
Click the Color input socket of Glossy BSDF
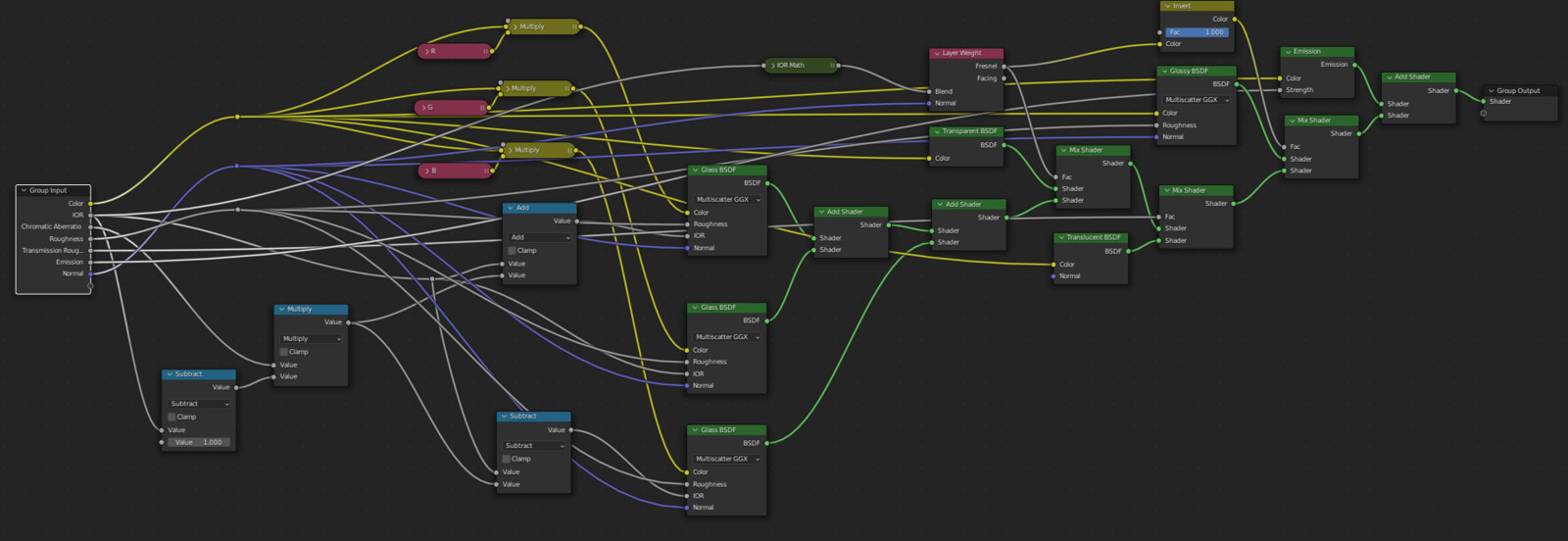[1156, 113]
